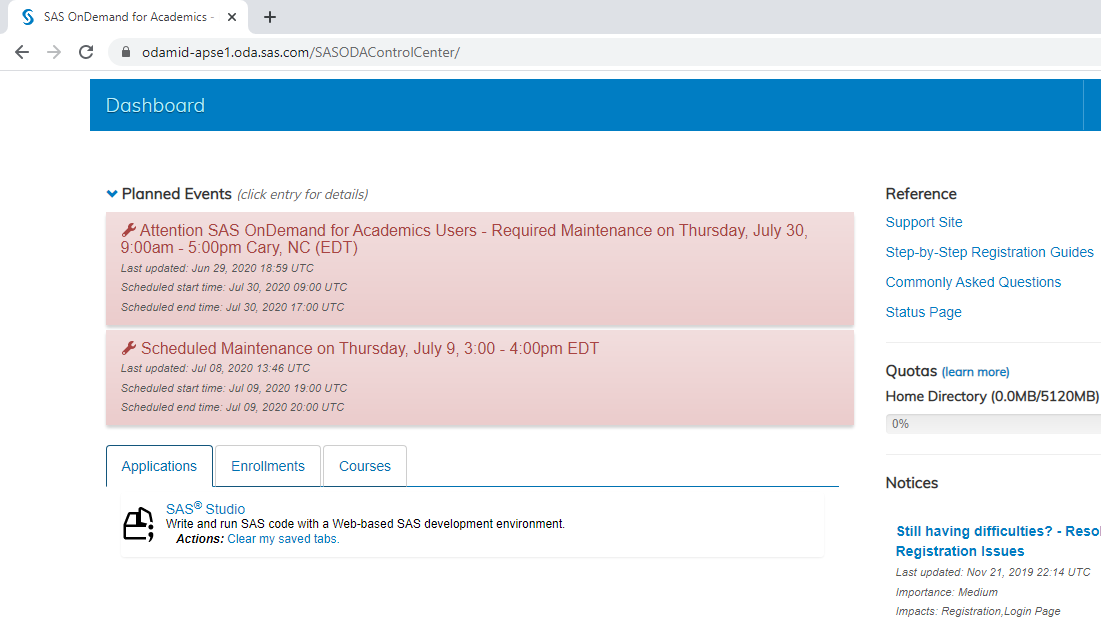Screen dimensions: 1101x620
Task: Close the SAS OnDemand browser tab
Action: coord(232,17)
